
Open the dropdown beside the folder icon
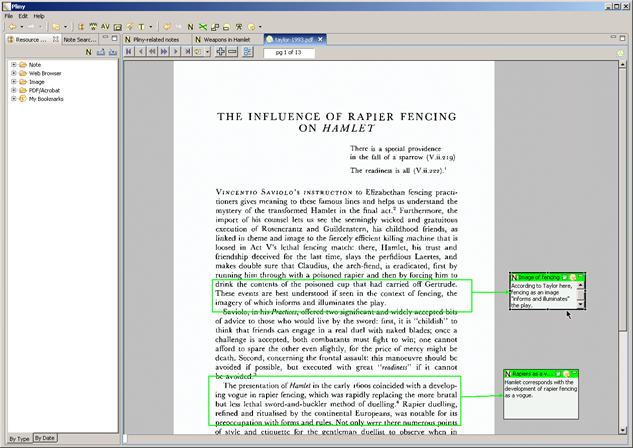65,27
